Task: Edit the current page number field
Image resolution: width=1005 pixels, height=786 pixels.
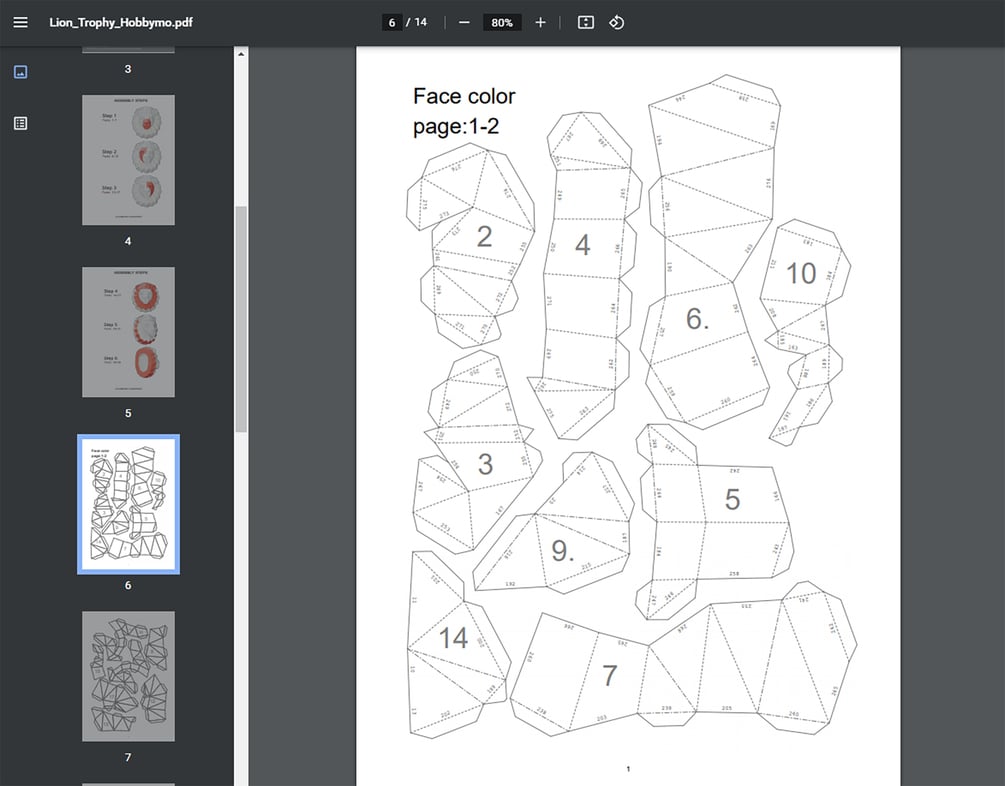Action: 392,22
